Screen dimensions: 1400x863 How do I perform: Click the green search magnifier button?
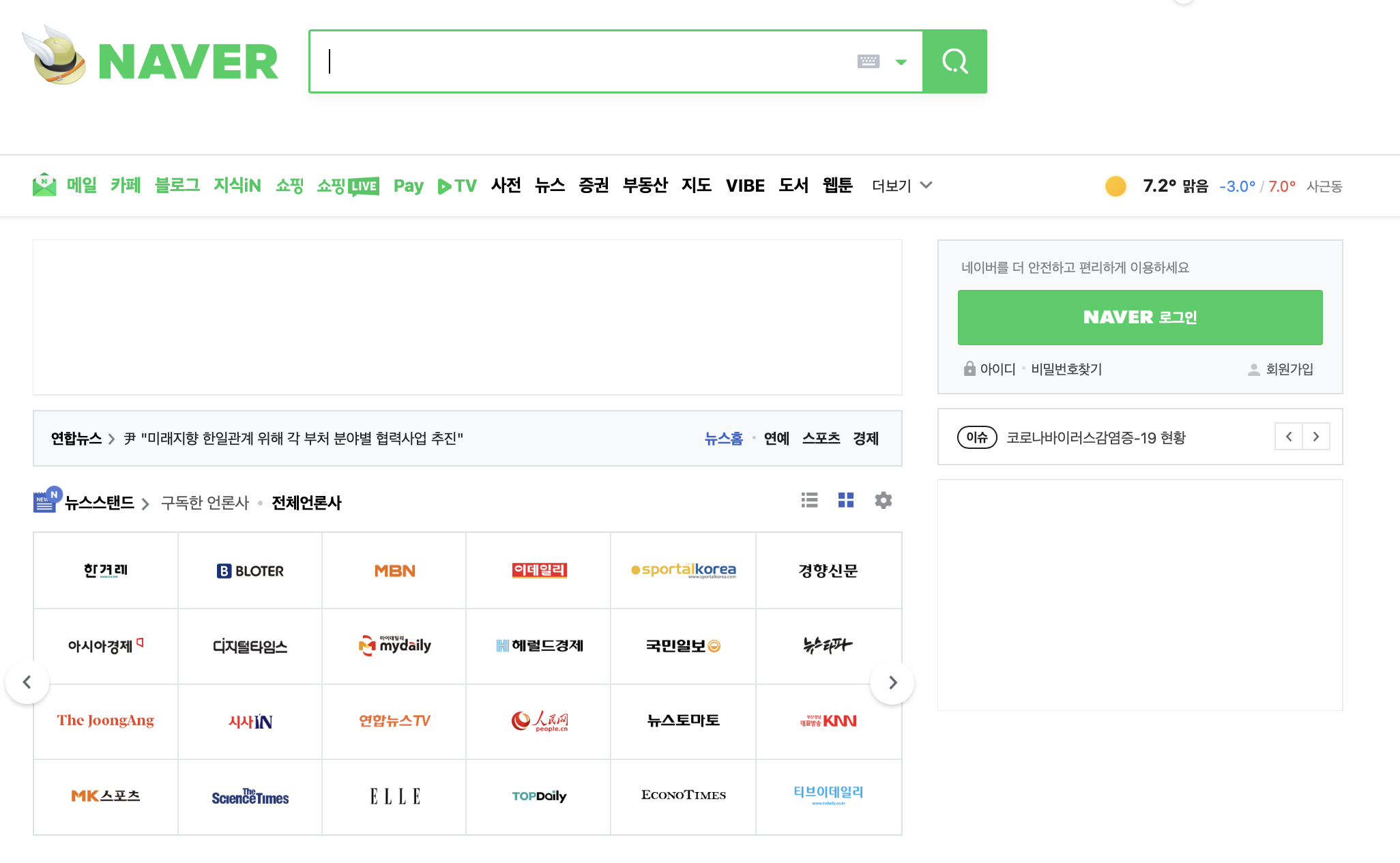coord(954,61)
